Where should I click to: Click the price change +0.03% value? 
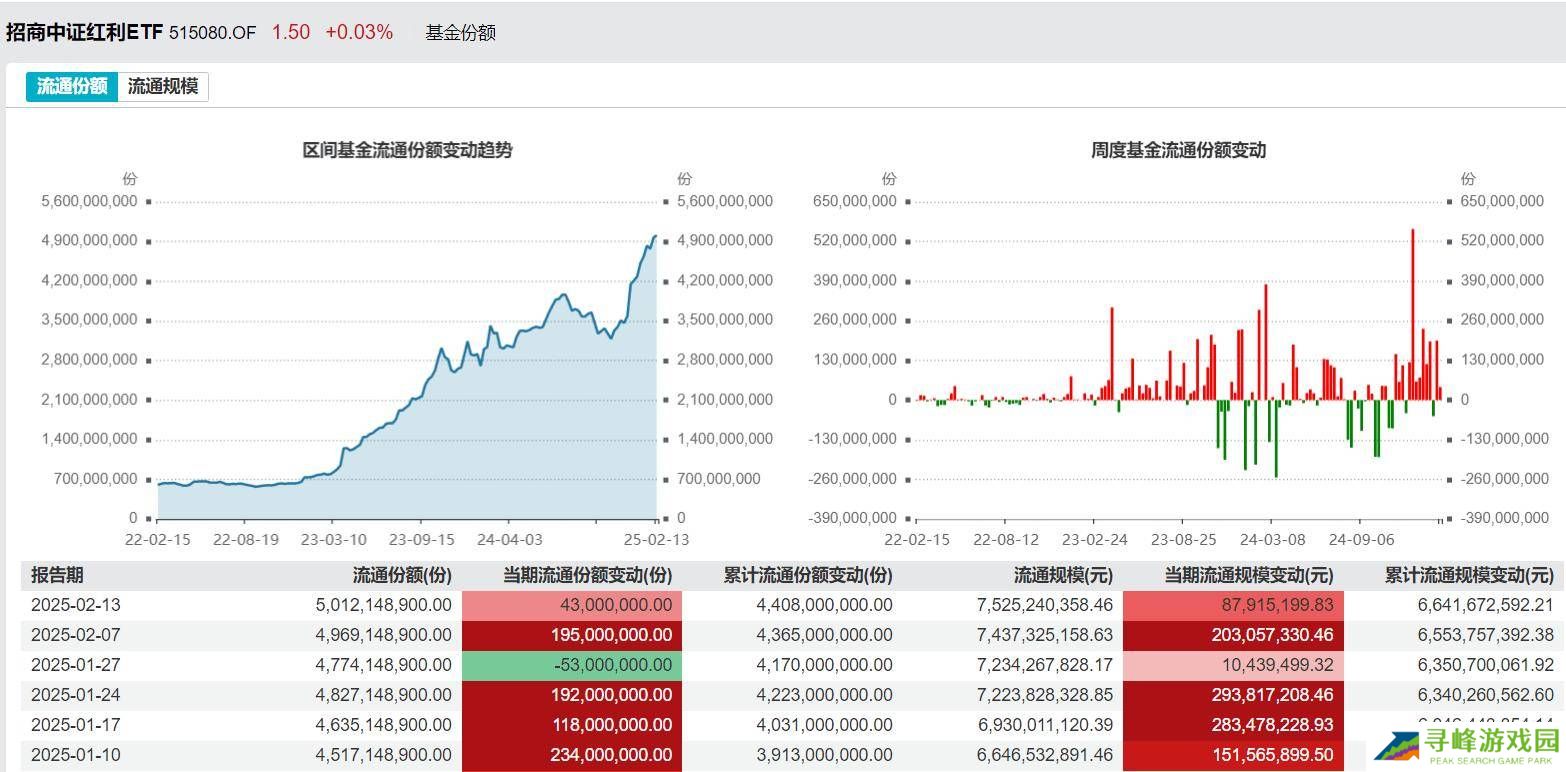coord(358,32)
